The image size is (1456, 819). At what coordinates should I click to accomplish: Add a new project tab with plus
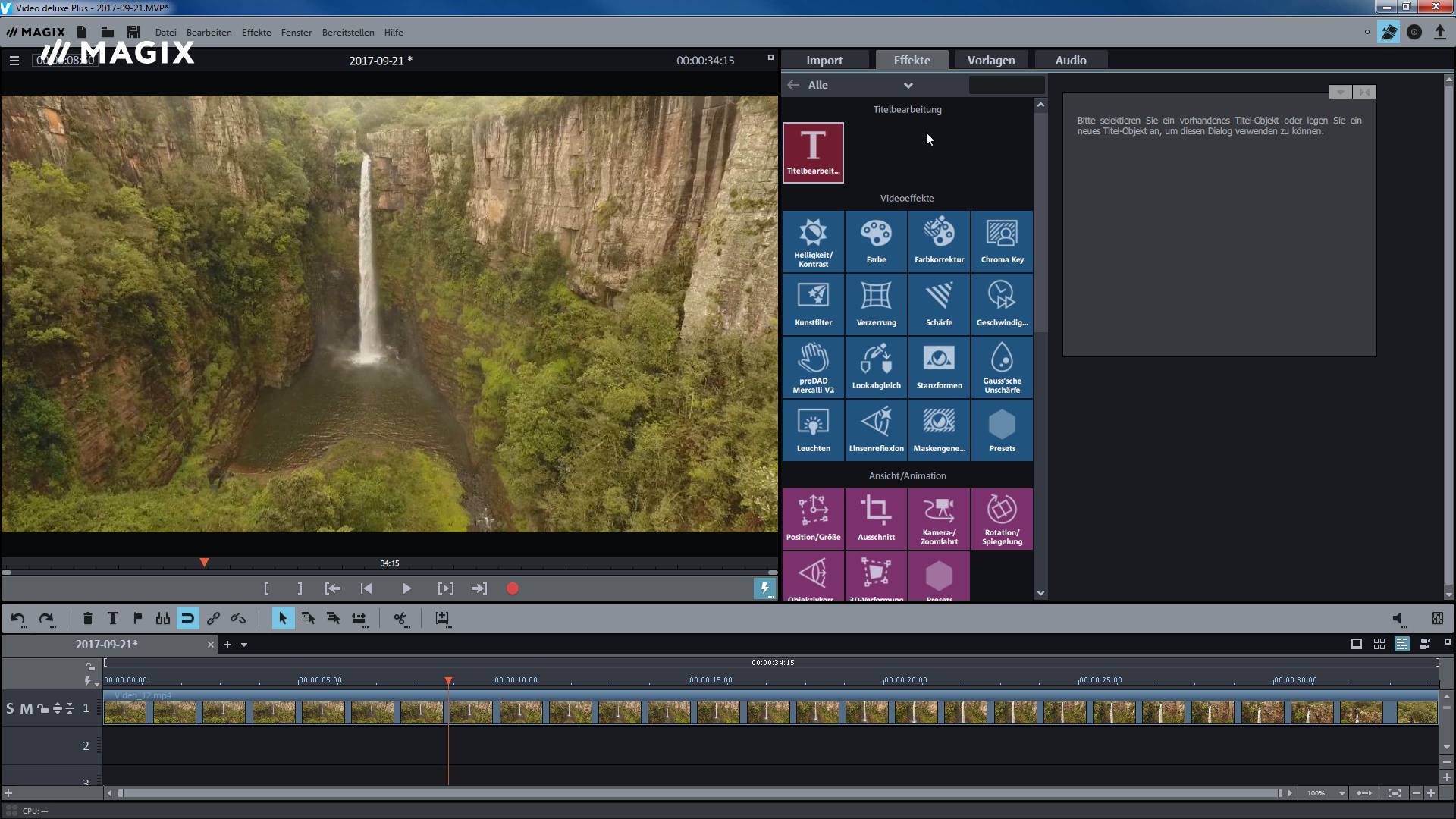pyautogui.click(x=227, y=645)
